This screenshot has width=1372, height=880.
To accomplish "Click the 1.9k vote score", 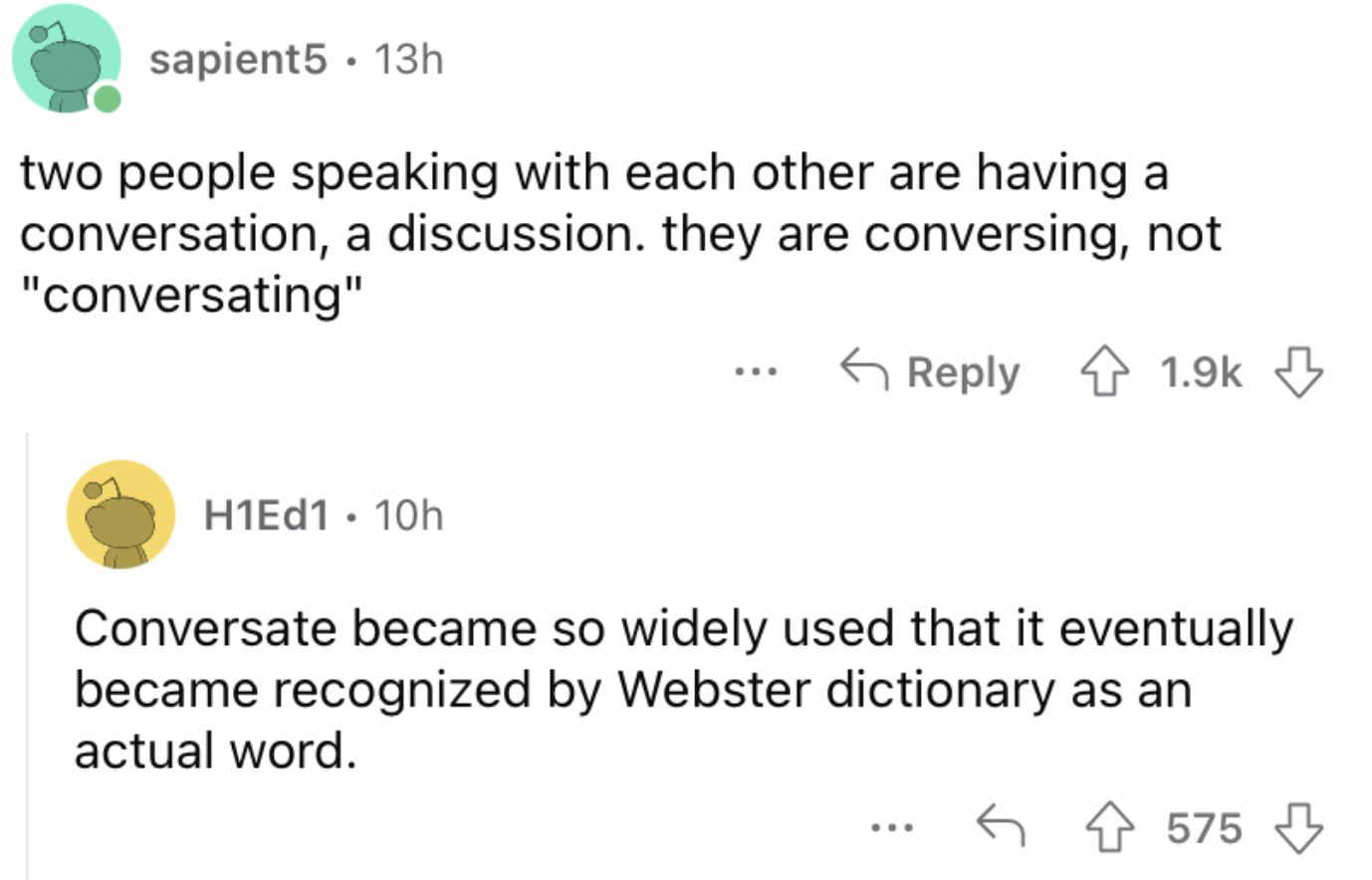I will [x=1201, y=373].
